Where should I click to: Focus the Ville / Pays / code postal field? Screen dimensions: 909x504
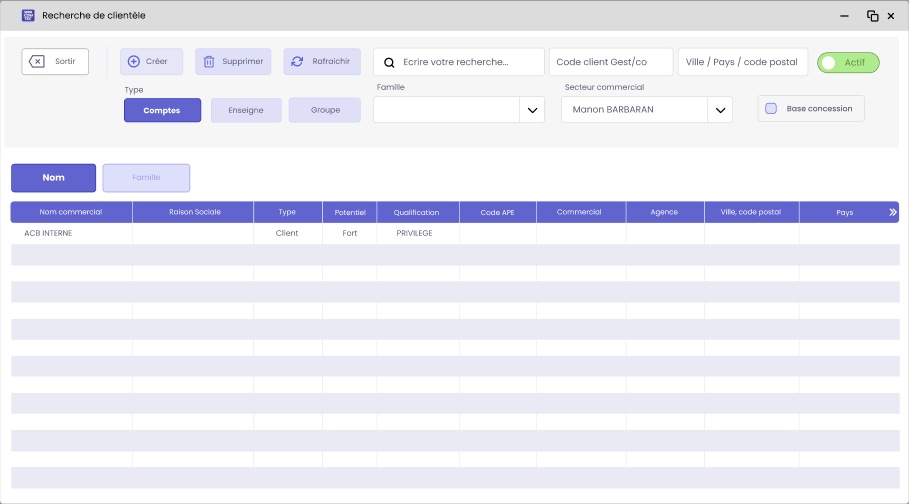coord(742,62)
